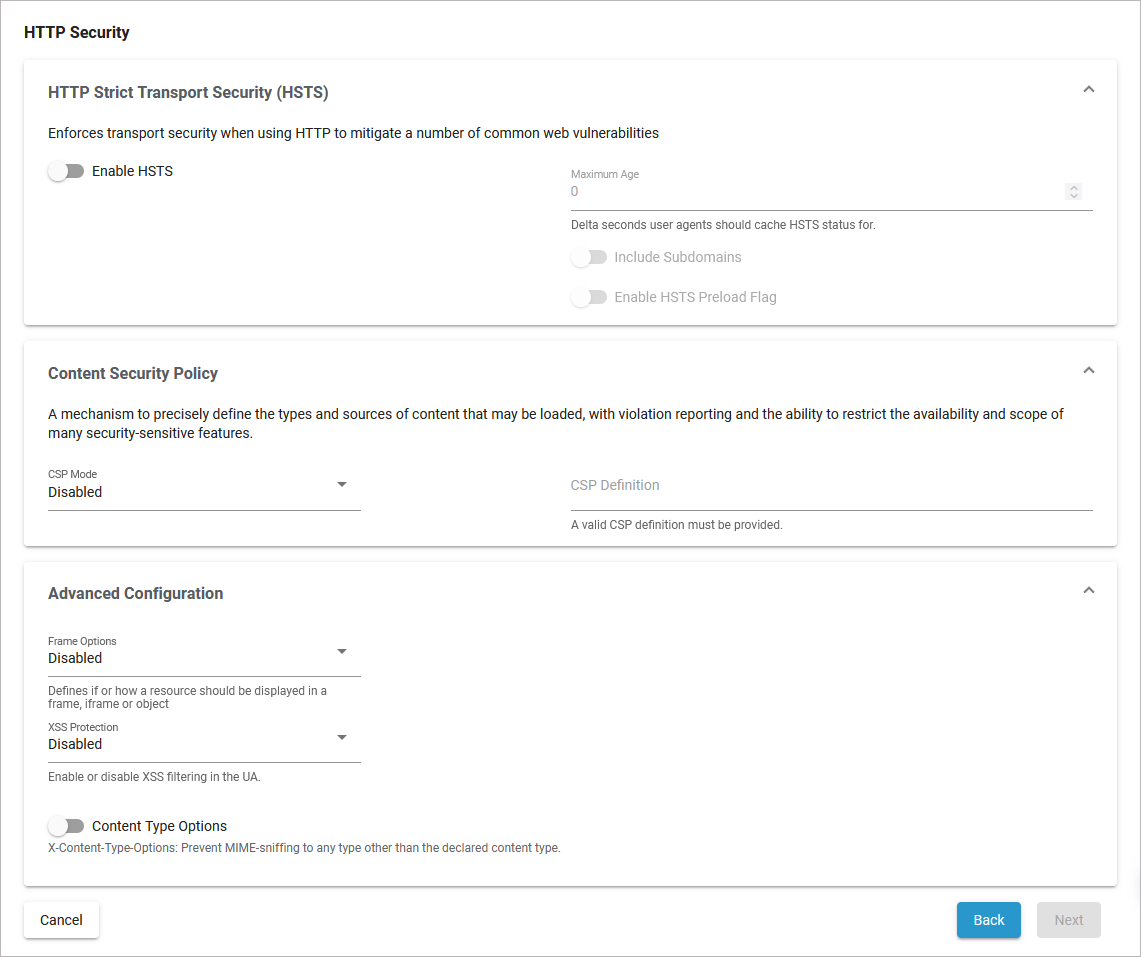This screenshot has width=1141, height=957.
Task: Enable the HSTS toggle switch
Action: tap(66, 171)
